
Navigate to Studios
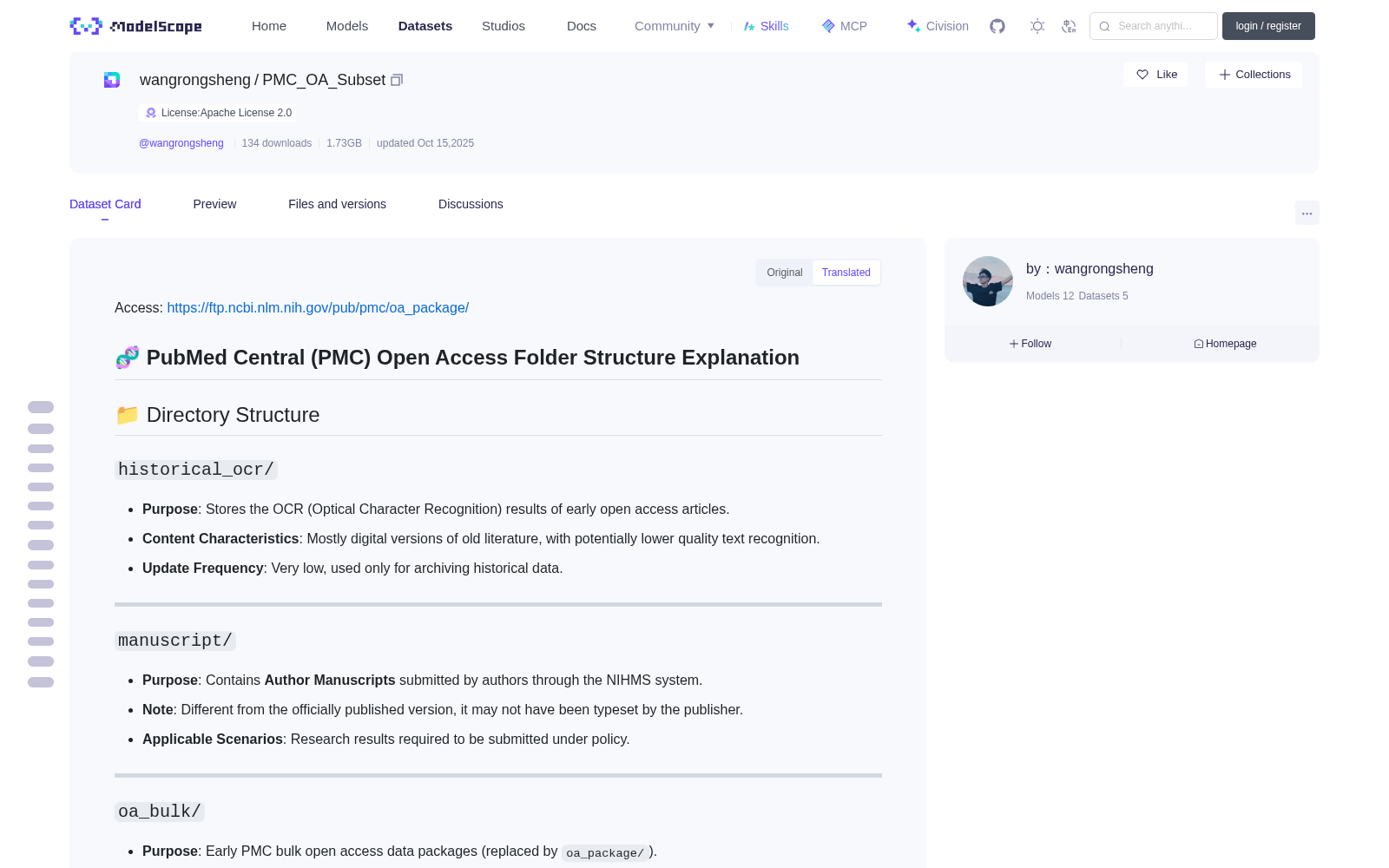click(x=504, y=26)
